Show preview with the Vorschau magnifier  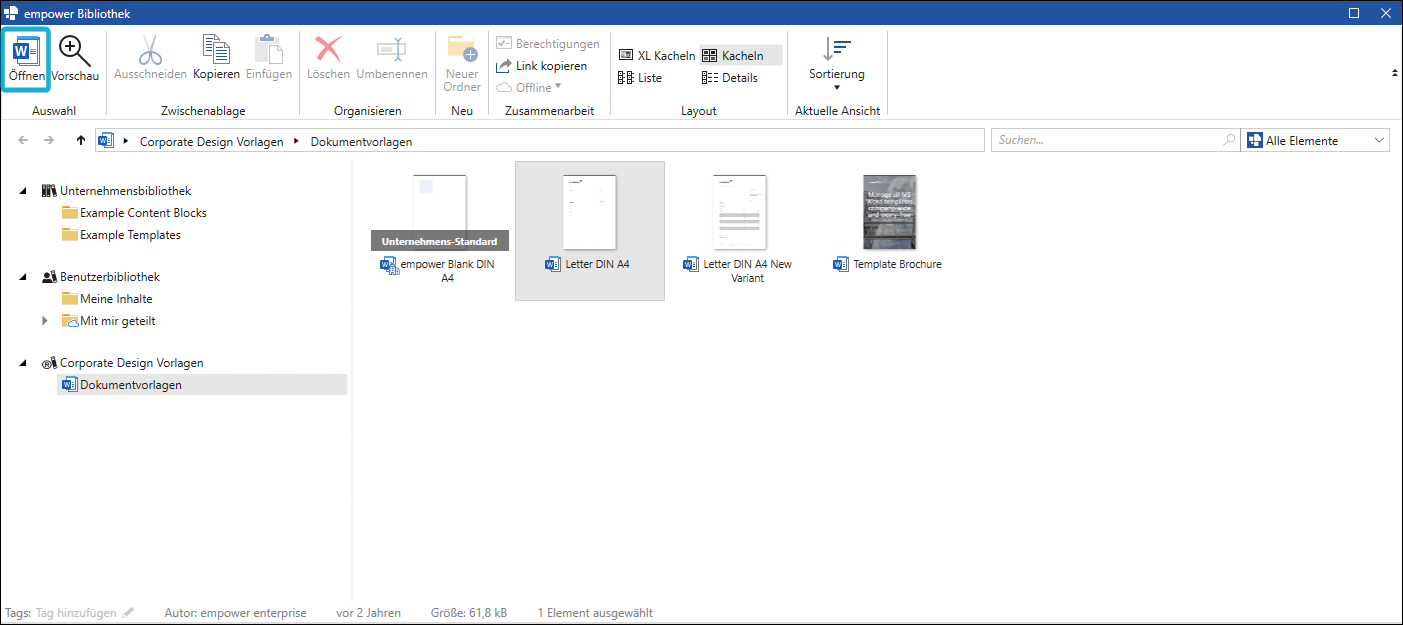click(75, 59)
